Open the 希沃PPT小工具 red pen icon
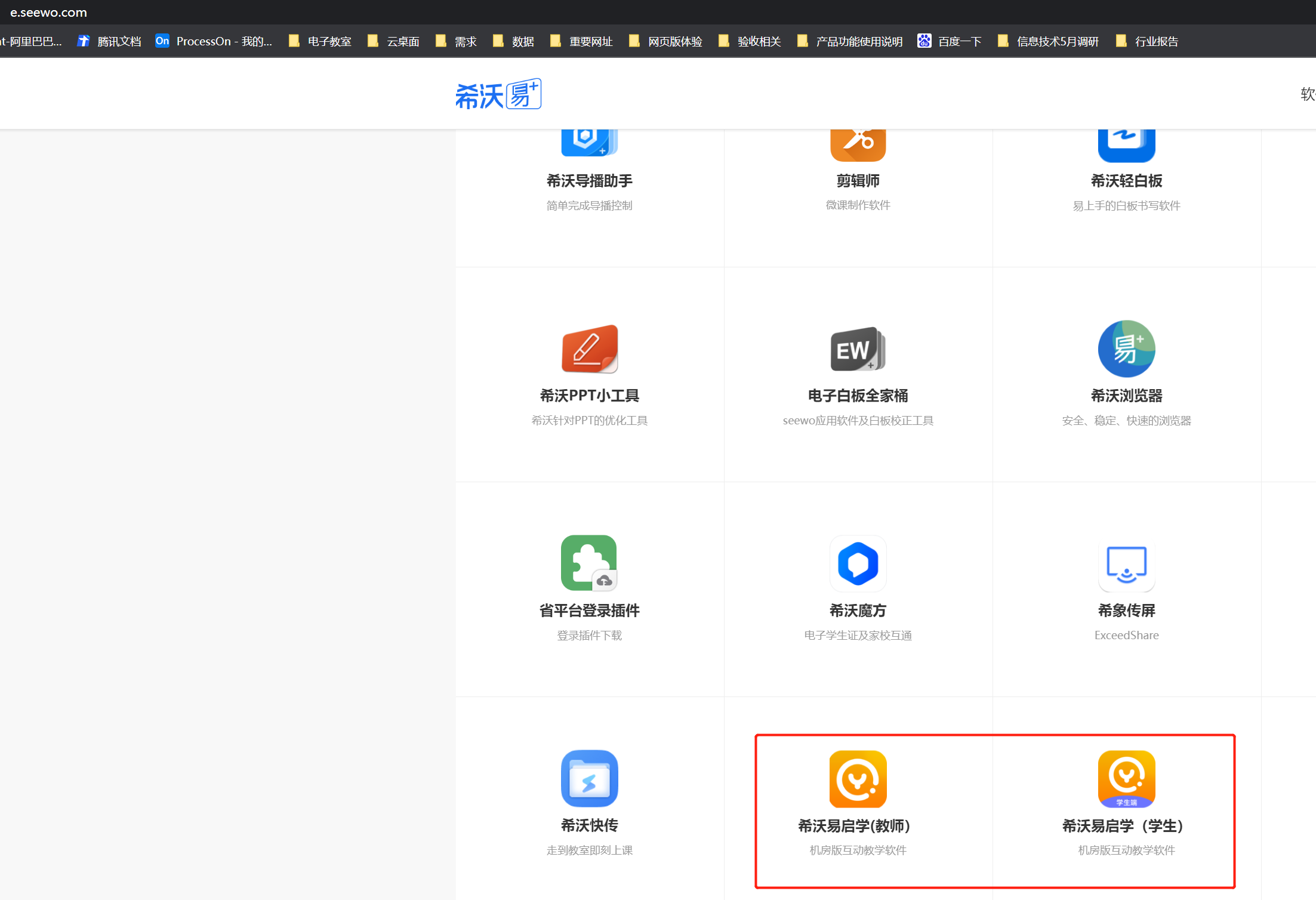Viewport: 1316px width, 900px height. tap(590, 349)
